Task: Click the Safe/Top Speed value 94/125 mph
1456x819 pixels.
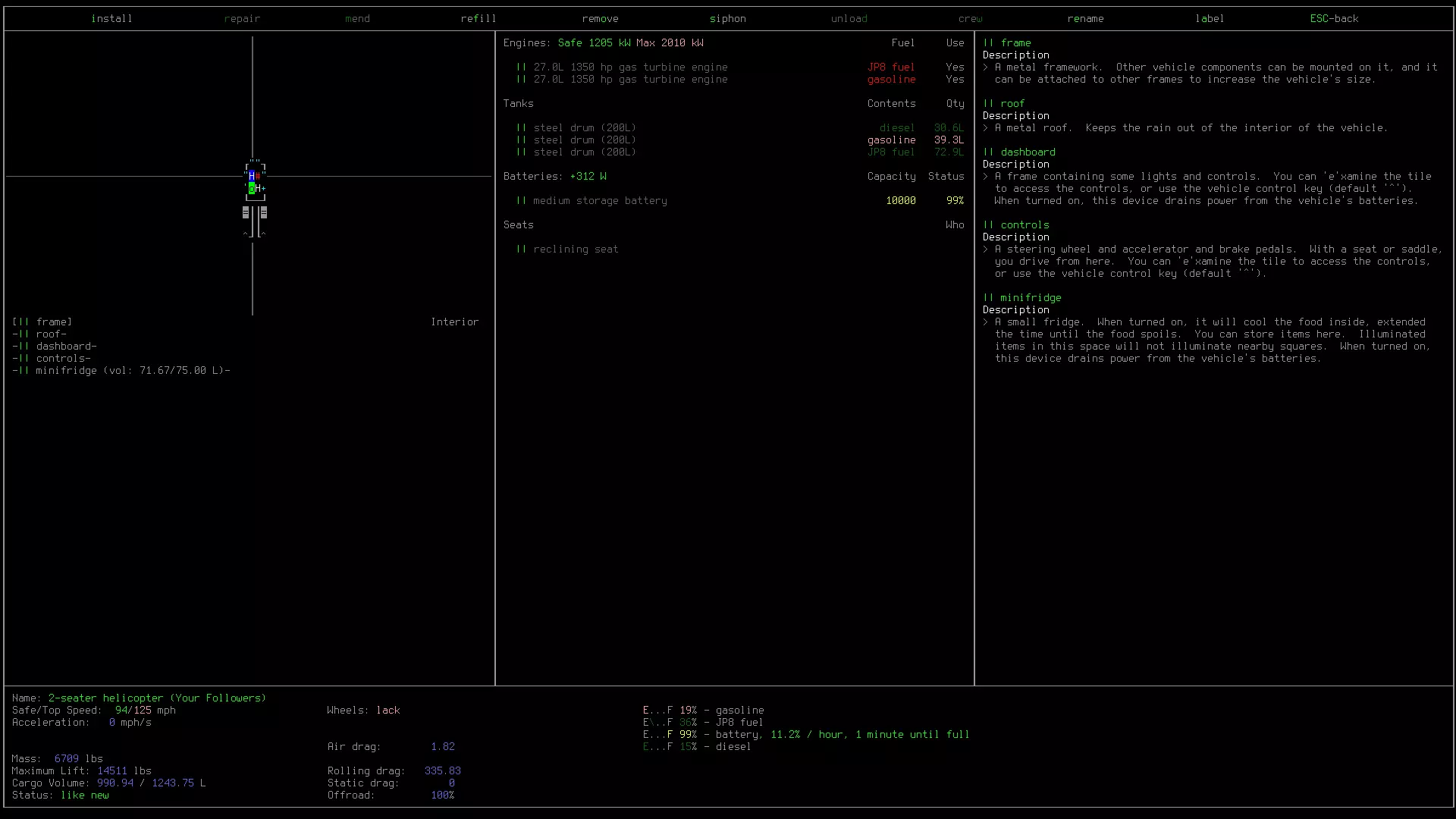Action: coord(145,710)
